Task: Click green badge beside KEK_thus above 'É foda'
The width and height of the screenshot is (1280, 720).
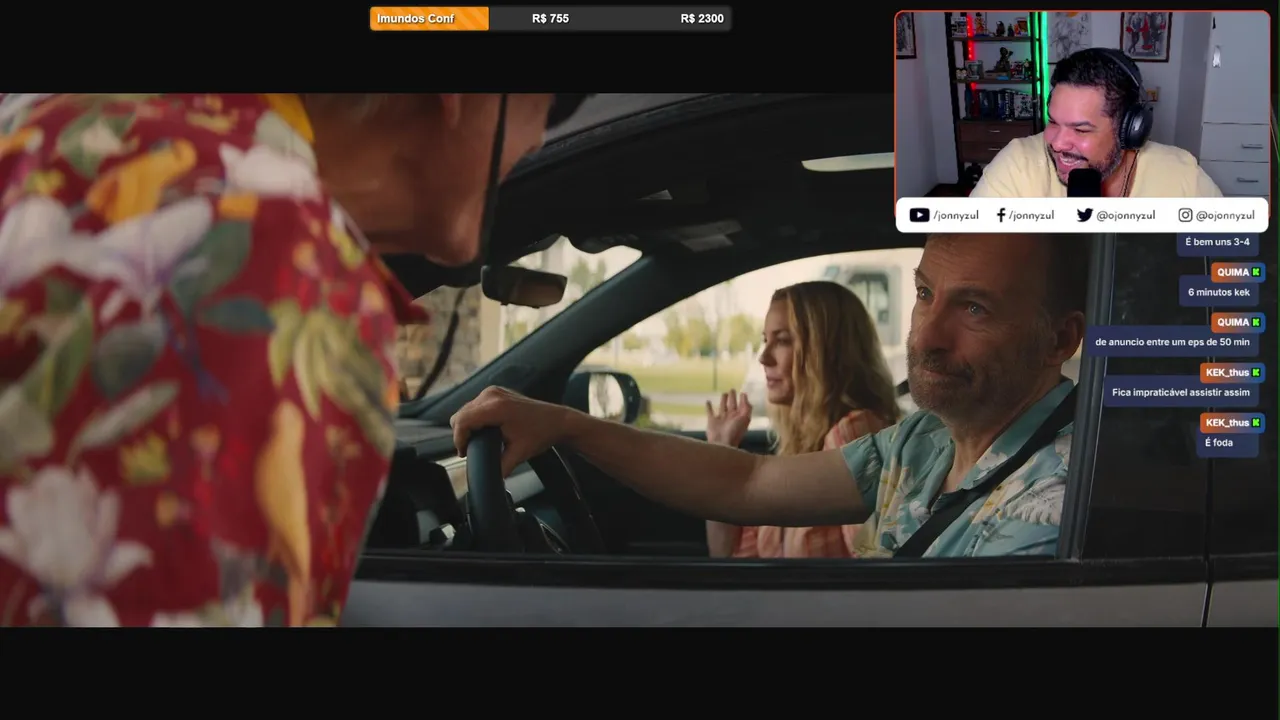Action: 1256,422
